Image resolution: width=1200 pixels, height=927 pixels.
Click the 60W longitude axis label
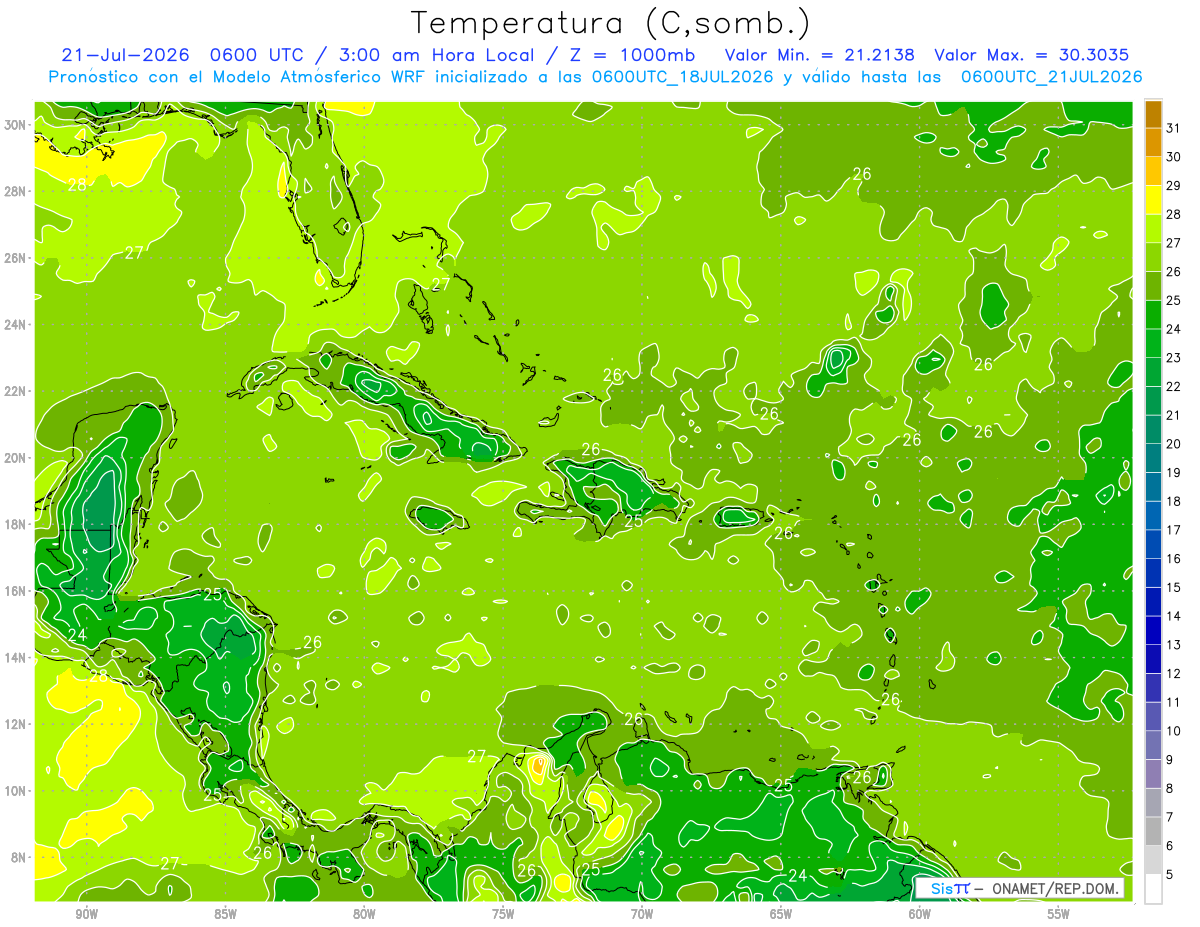point(920,914)
